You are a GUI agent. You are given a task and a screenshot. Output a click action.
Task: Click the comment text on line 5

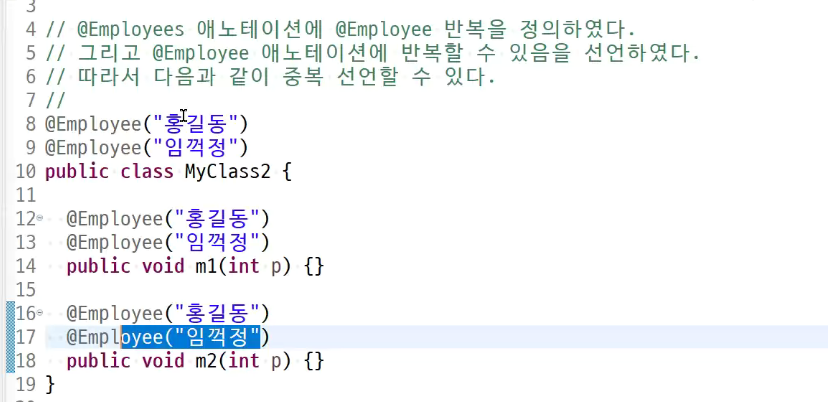[x=373, y=53]
